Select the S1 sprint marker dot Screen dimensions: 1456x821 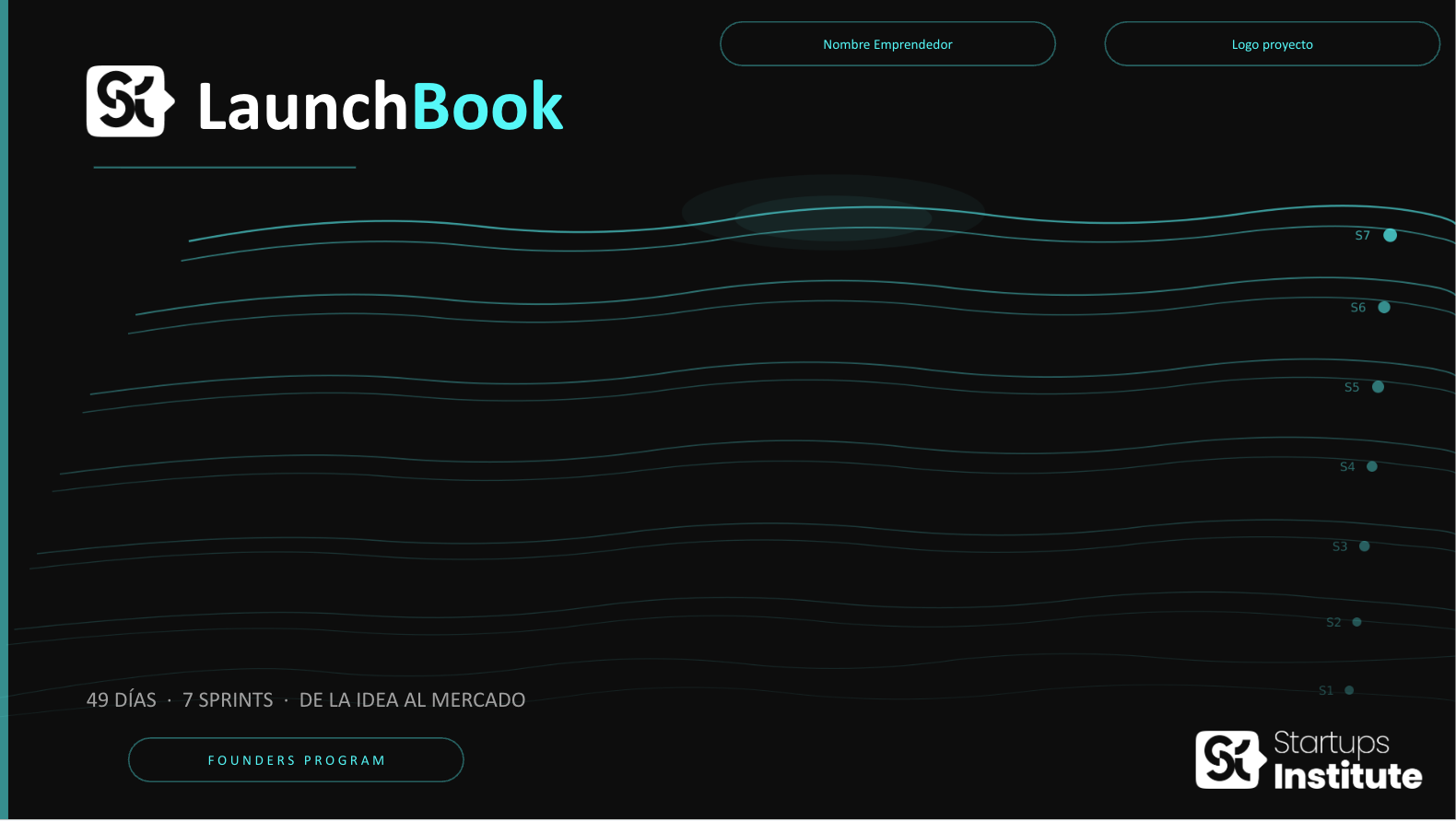point(1349,690)
